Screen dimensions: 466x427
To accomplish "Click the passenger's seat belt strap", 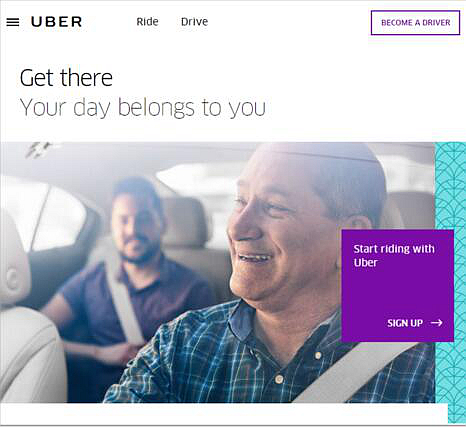I will click(x=123, y=300).
